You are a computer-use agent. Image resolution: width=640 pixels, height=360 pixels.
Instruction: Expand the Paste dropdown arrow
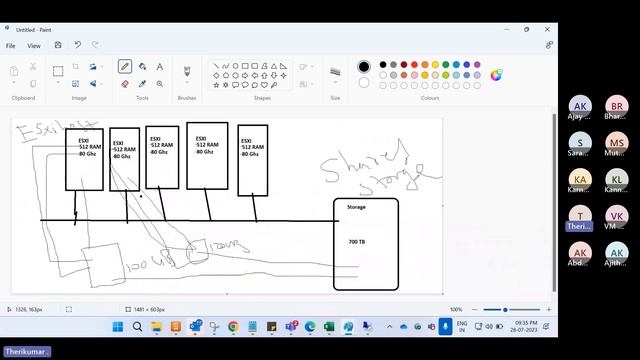point(13,83)
